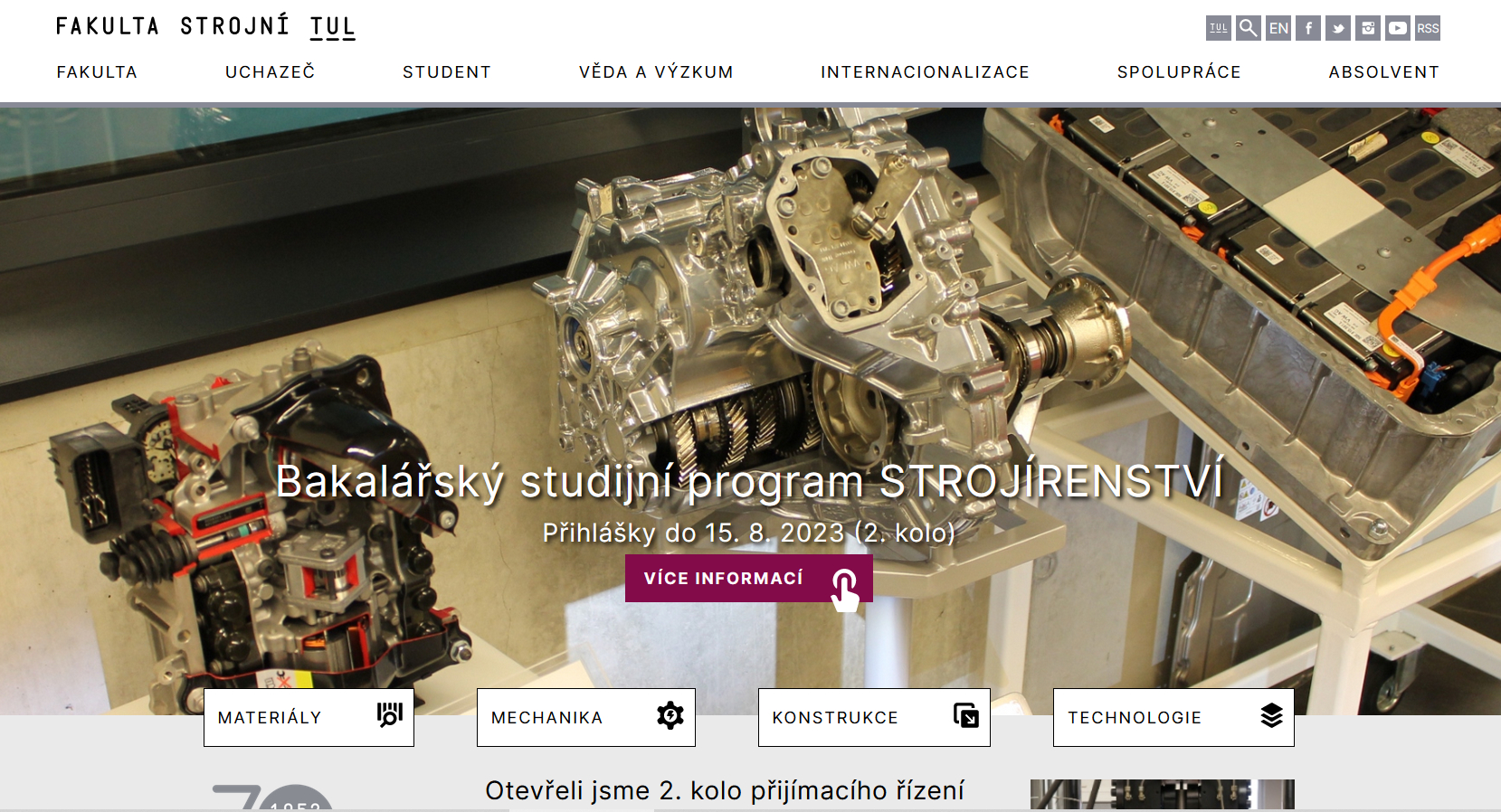Go to the KONSTRUKCE category tile

[x=873, y=717]
